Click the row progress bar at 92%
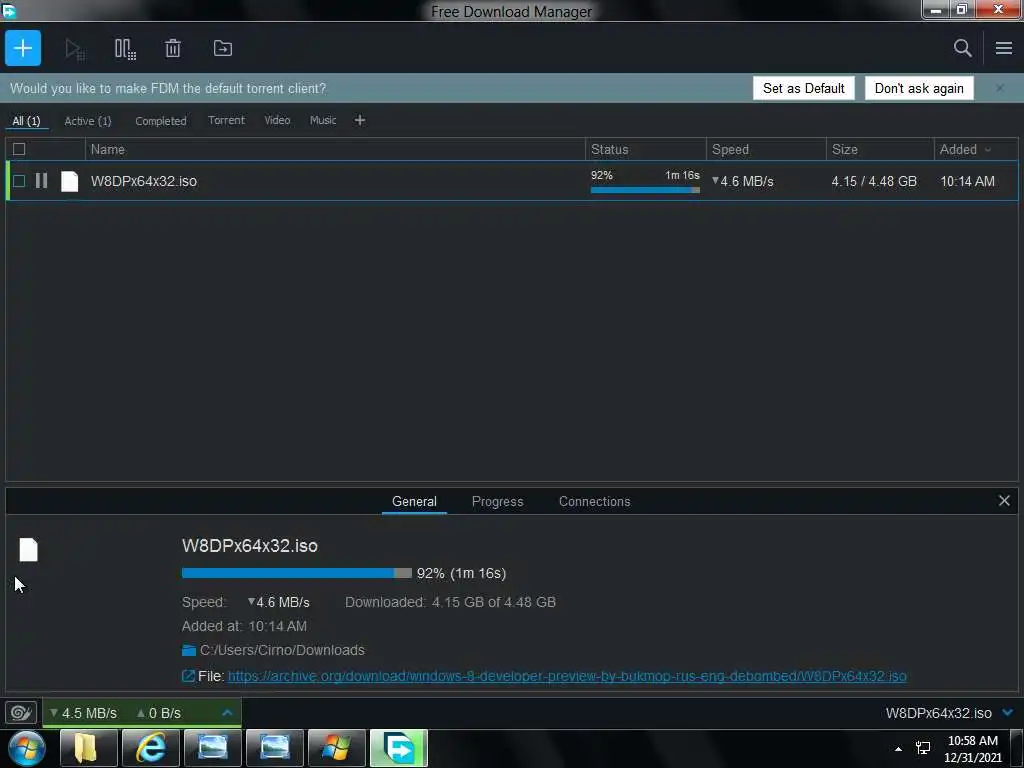The image size is (1024, 768). (645, 190)
